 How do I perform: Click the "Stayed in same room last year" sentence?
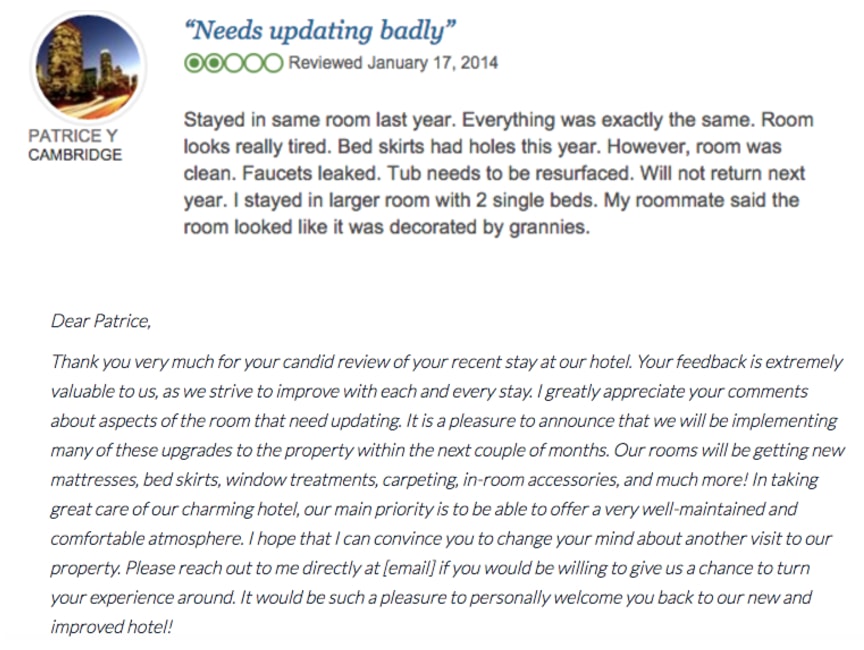[x=320, y=120]
